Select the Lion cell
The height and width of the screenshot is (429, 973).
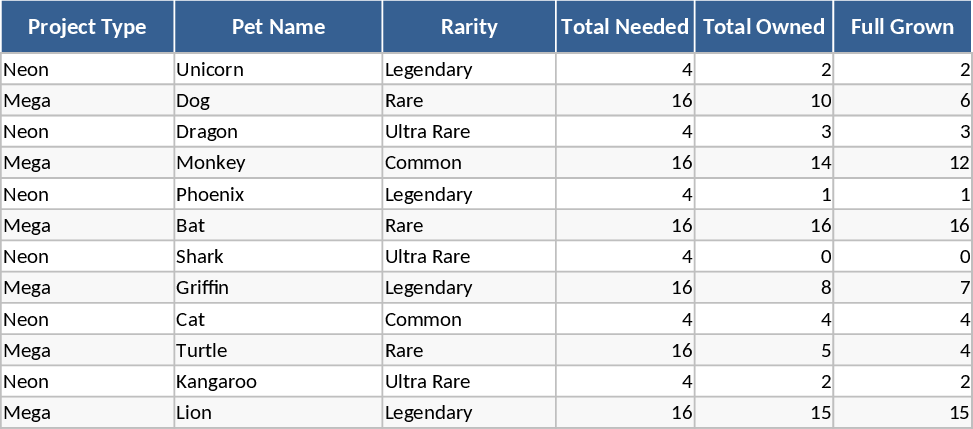[278, 413]
